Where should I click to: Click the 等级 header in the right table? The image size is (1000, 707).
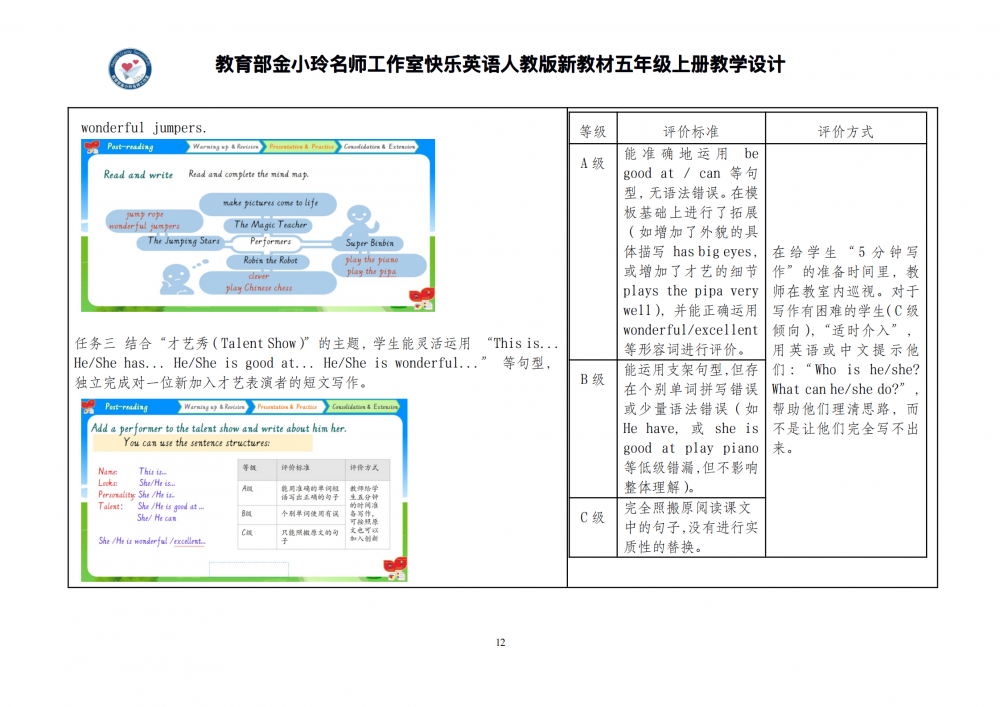(593, 132)
